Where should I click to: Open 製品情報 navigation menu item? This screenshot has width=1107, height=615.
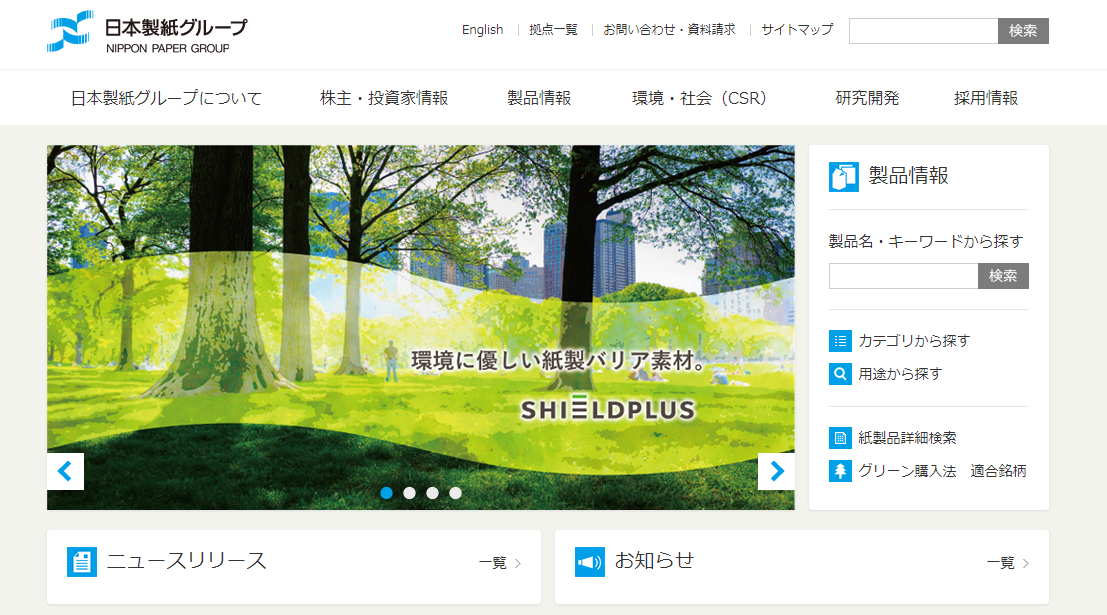(x=539, y=98)
